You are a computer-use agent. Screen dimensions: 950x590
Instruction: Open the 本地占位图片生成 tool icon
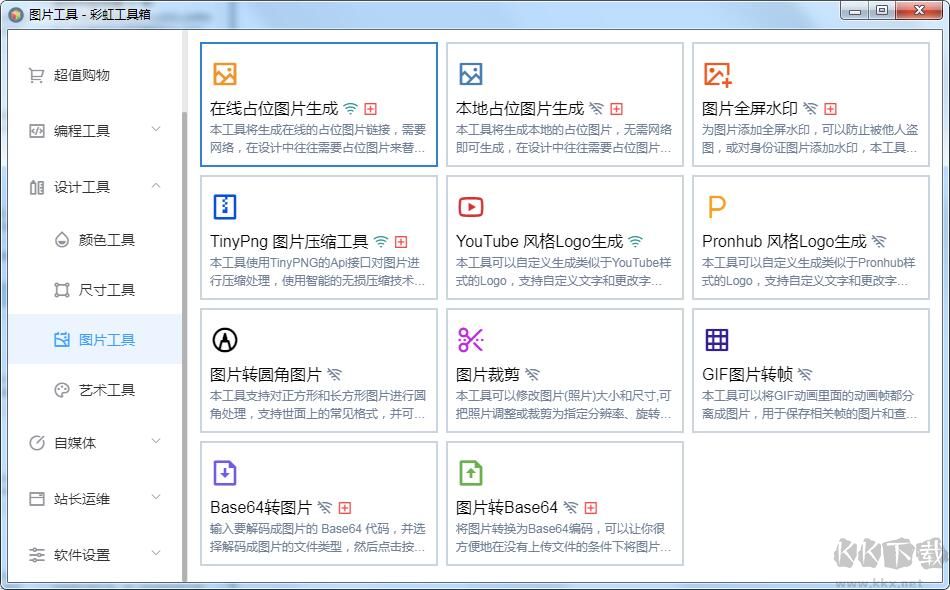coord(471,73)
